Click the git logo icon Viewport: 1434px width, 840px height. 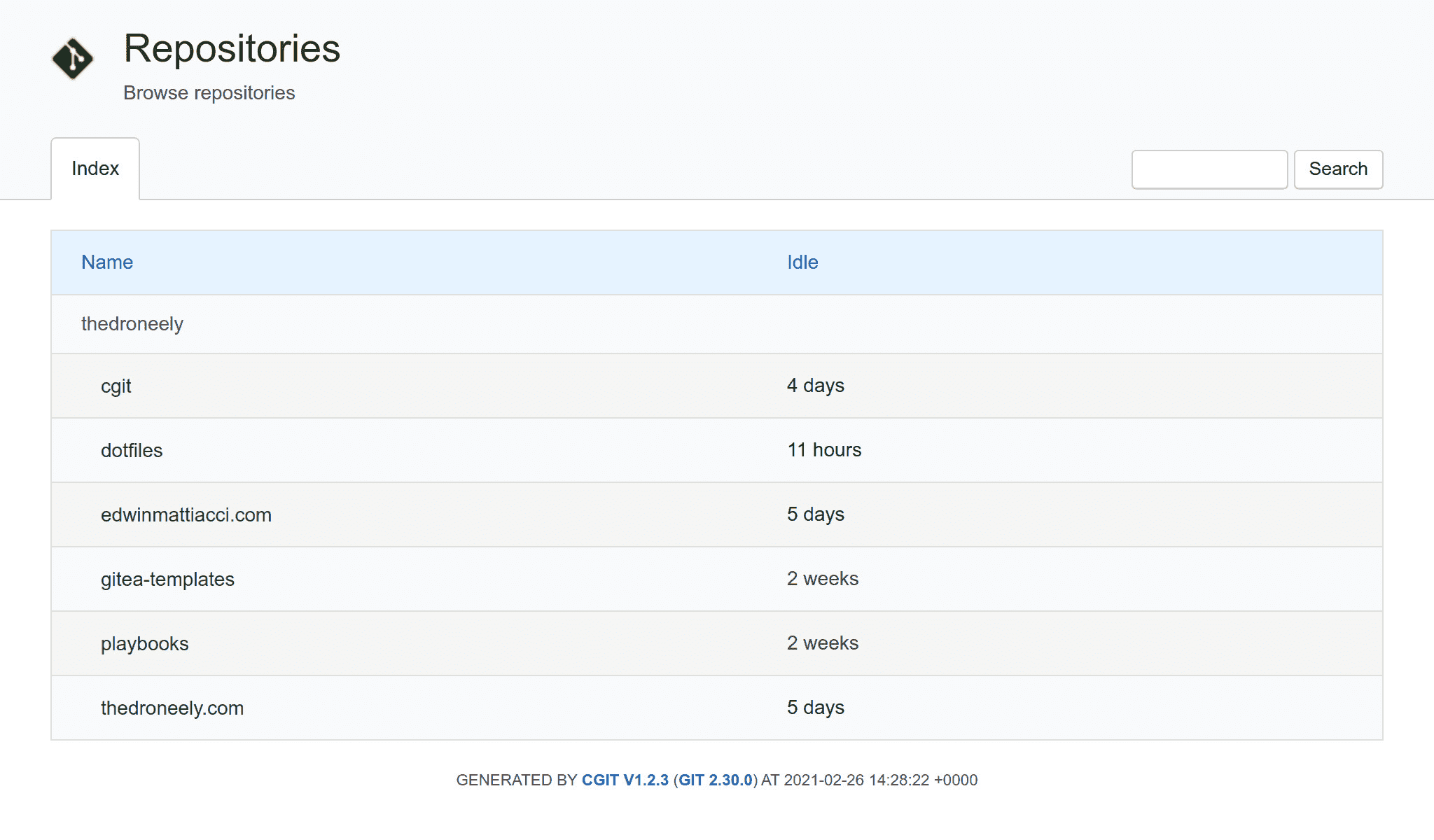pyautogui.click(x=73, y=59)
